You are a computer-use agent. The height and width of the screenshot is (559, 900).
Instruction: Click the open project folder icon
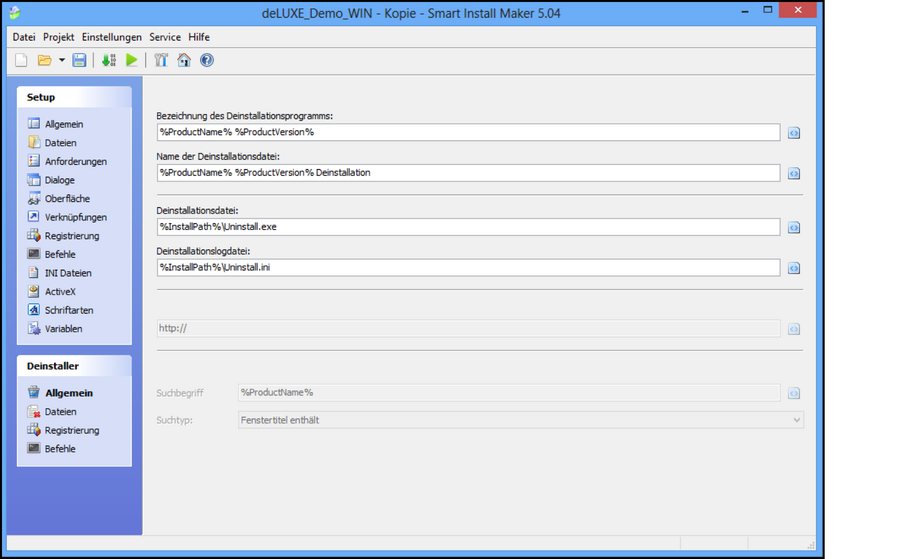pos(44,60)
